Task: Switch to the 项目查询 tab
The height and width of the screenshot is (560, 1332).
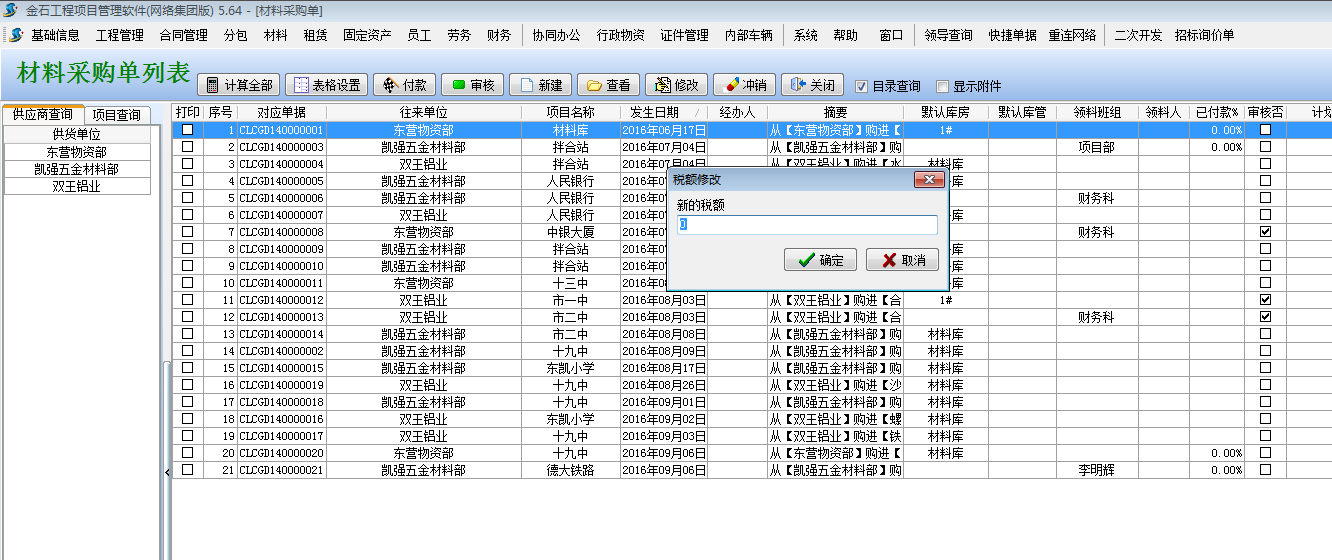Action: (x=116, y=115)
